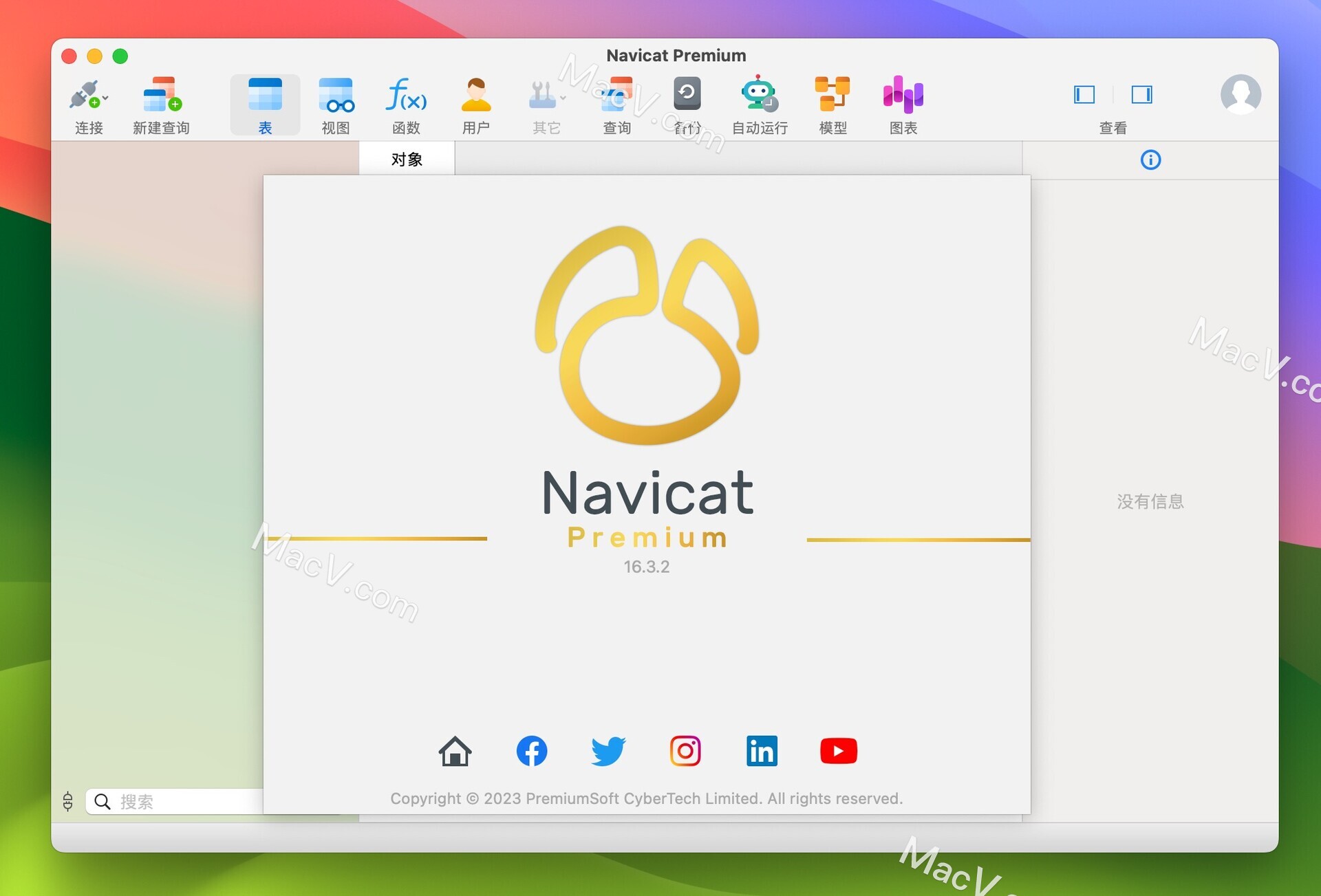Image resolution: width=1321 pixels, height=896 pixels.
Task: Click the user account avatar icon
Action: [1241, 94]
